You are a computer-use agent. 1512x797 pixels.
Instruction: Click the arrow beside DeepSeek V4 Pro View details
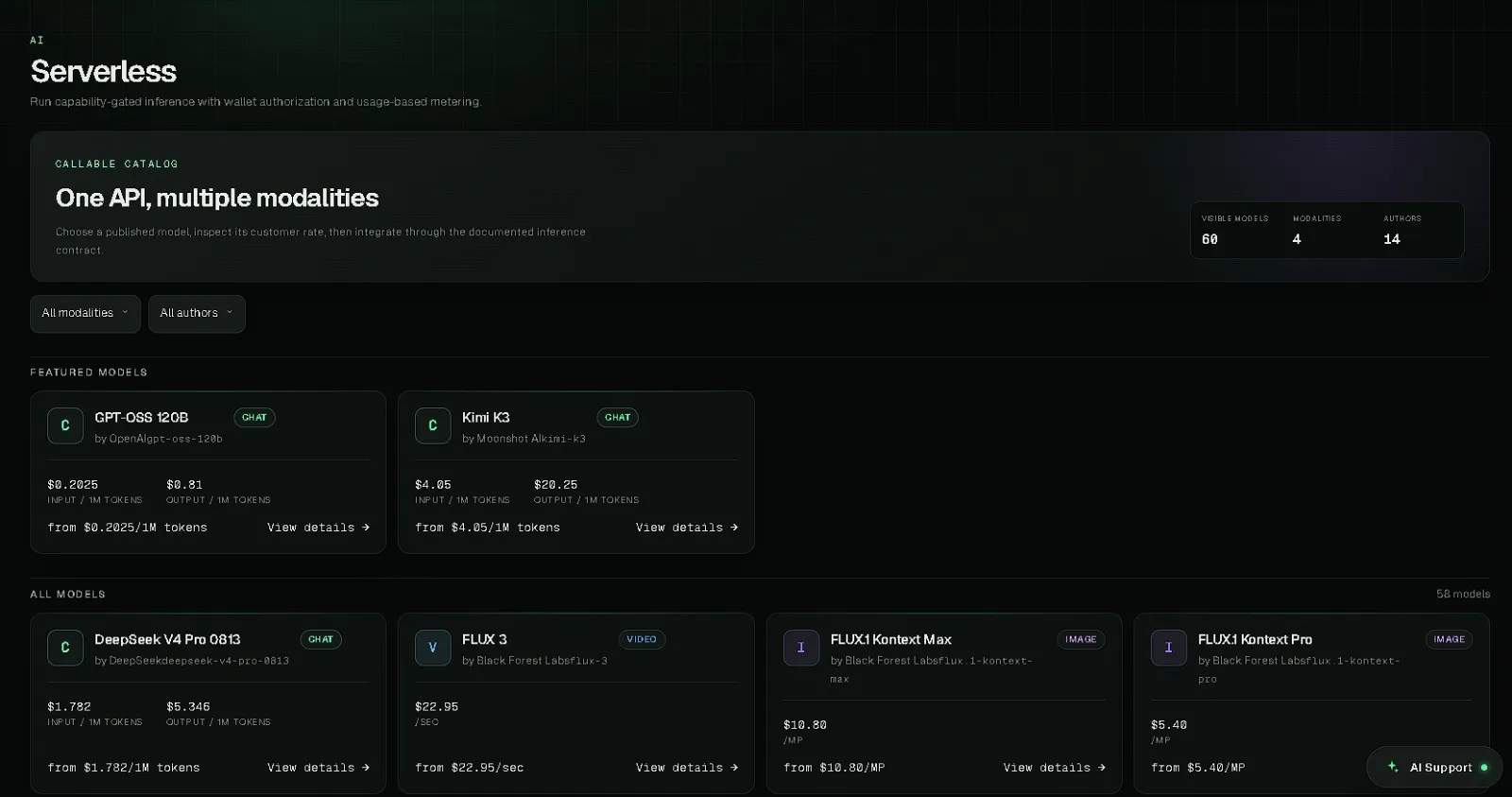coord(366,768)
